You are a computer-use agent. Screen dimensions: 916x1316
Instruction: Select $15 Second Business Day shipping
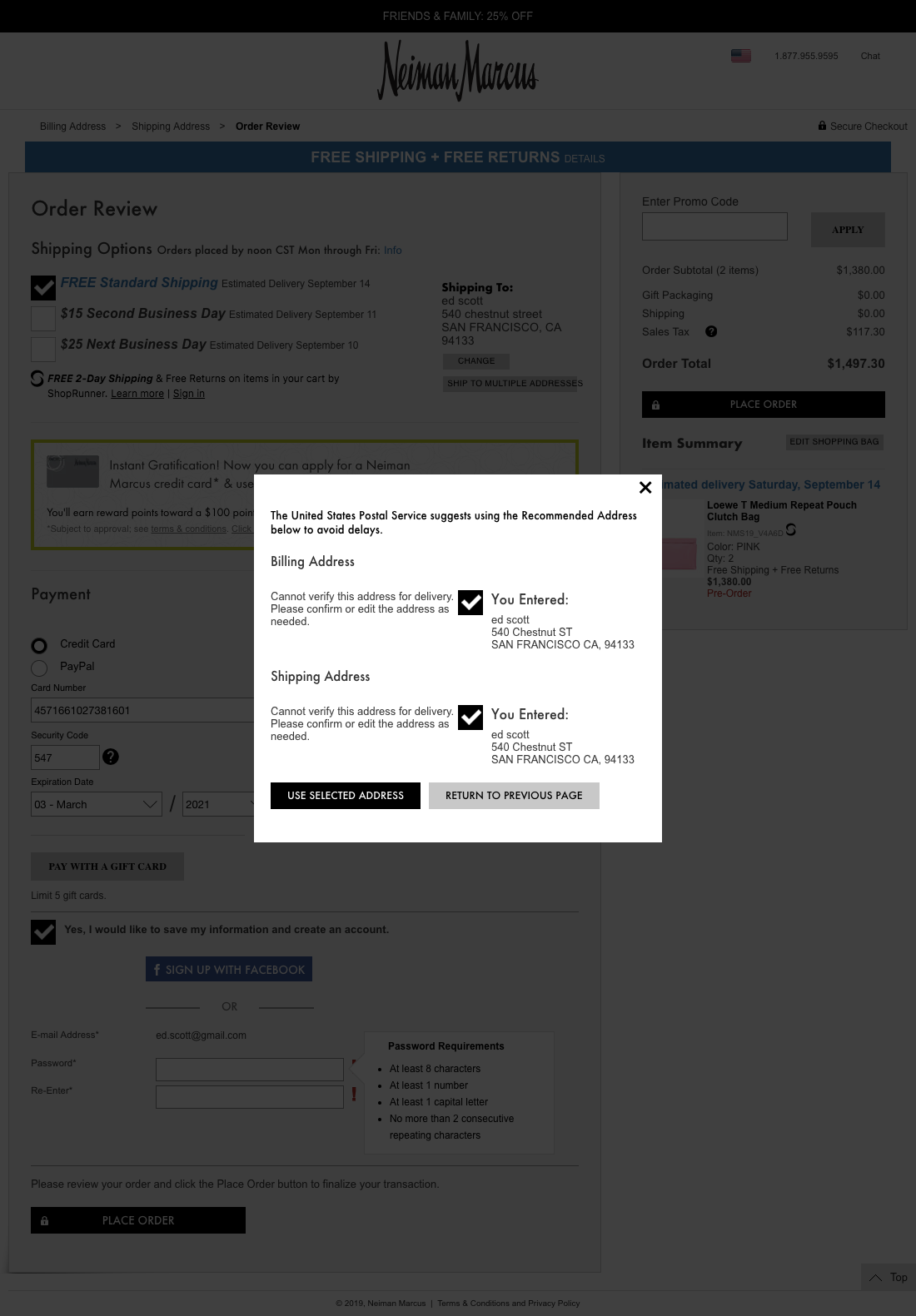coord(43,319)
